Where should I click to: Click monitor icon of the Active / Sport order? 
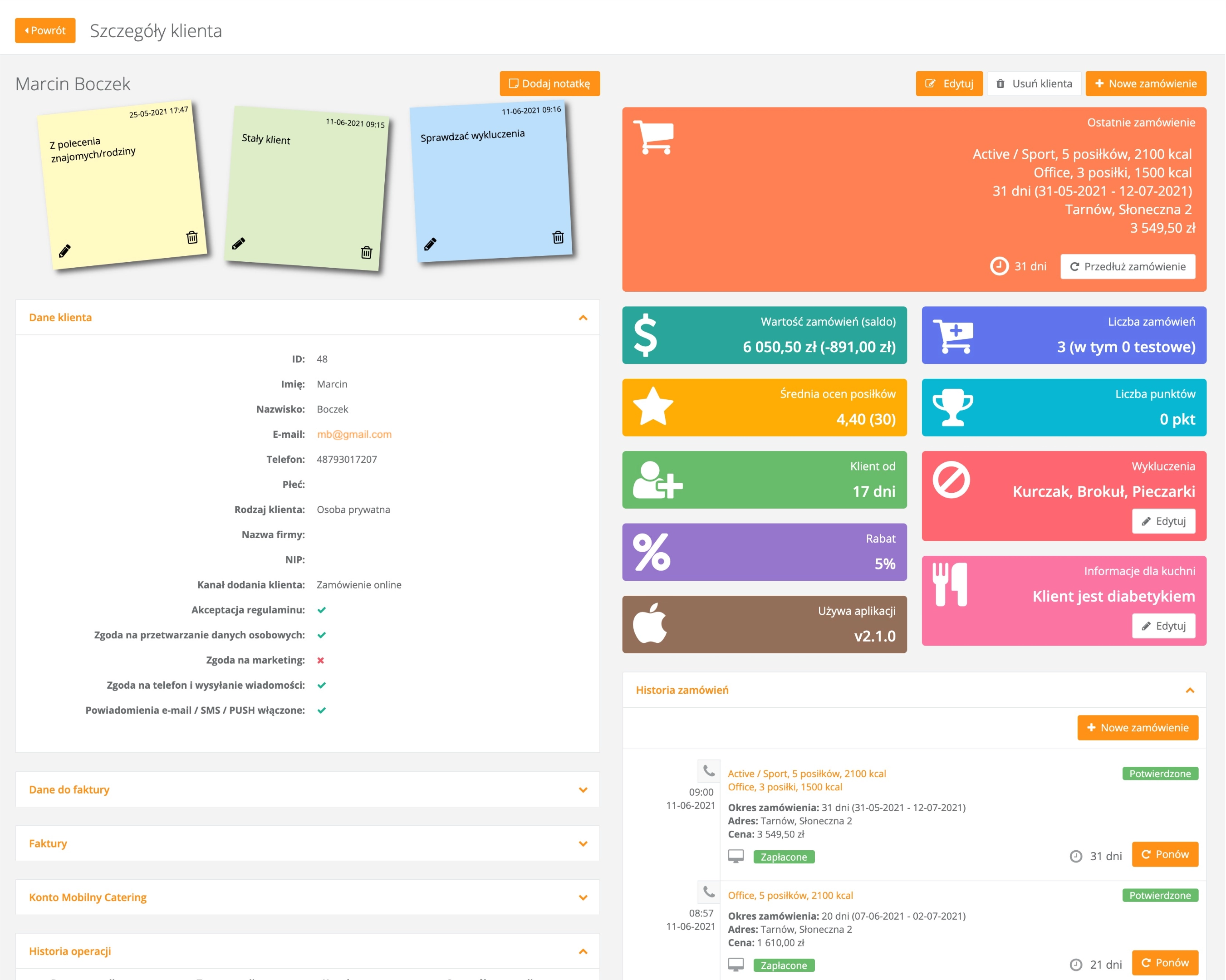736,856
